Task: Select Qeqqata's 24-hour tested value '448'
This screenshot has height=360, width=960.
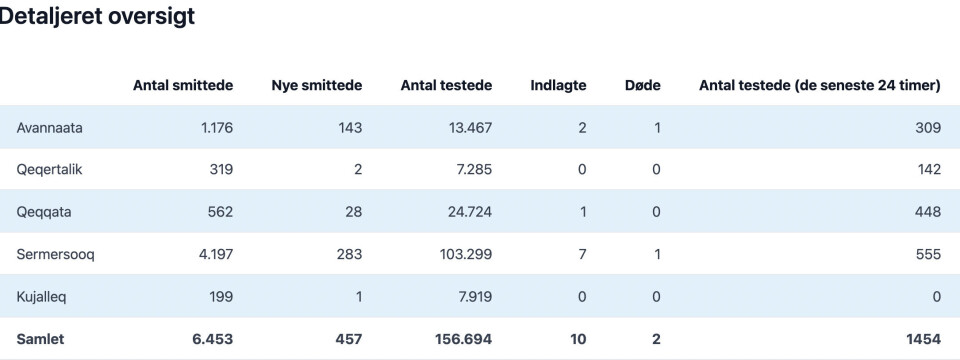Action: coord(928,212)
